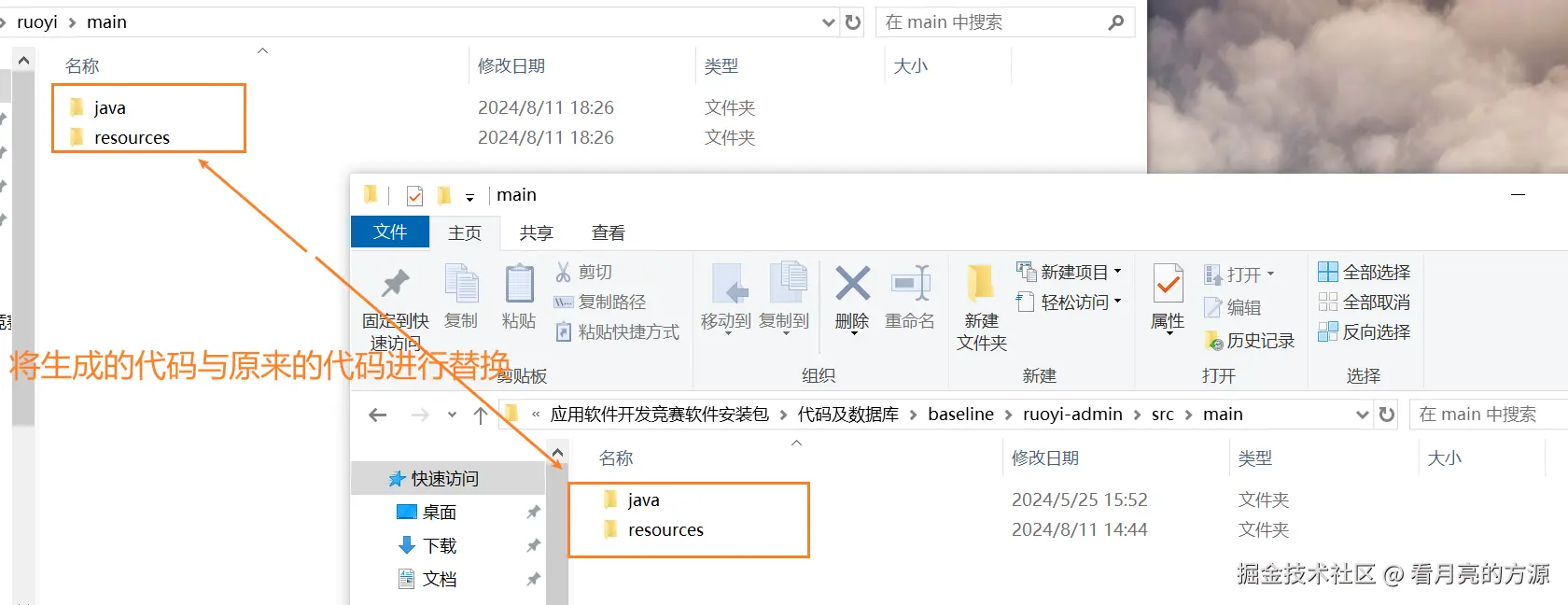The width and height of the screenshot is (1568, 605).
Task: Click scroll up arrow of navigation pane
Action: coord(557,453)
